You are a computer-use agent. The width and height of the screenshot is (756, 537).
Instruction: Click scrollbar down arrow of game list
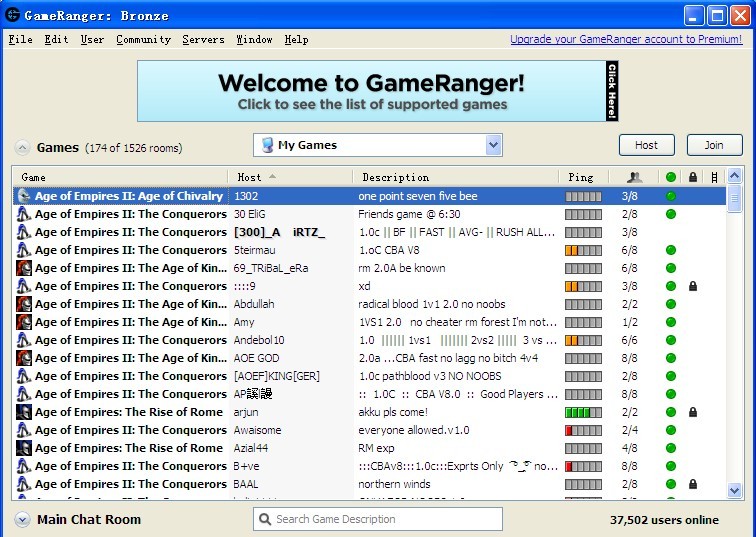point(734,490)
